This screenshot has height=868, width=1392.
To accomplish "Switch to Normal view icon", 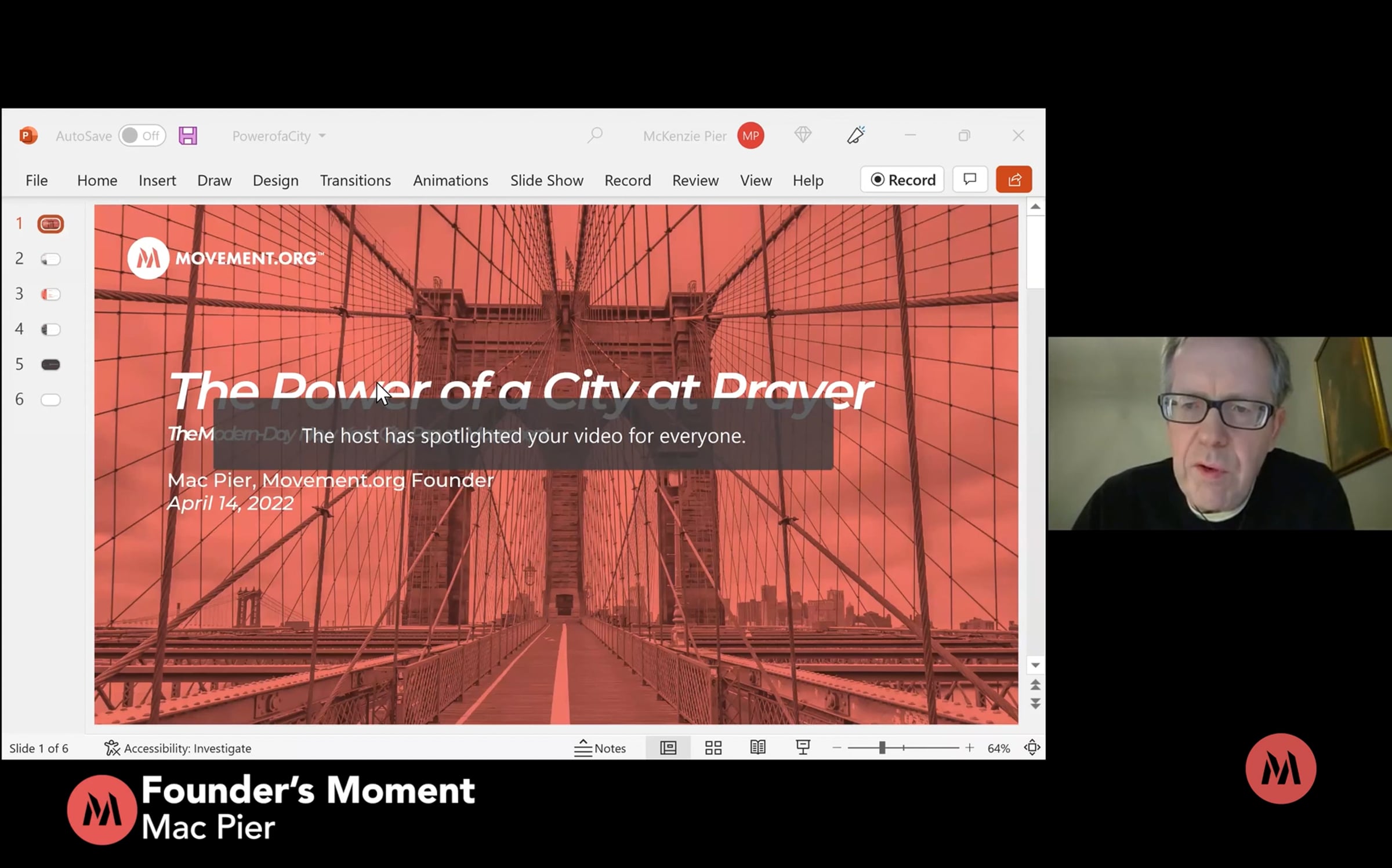I will [x=668, y=747].
